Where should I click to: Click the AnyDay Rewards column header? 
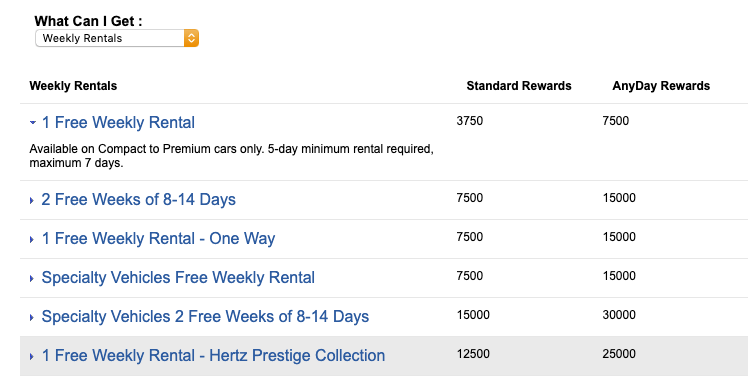[661, 86]
